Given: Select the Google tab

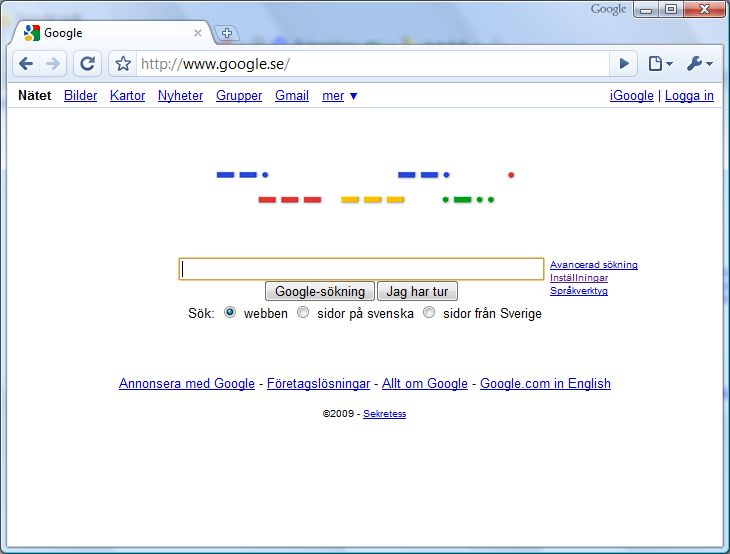Looking at the screenshot, I should pos(113,33).
